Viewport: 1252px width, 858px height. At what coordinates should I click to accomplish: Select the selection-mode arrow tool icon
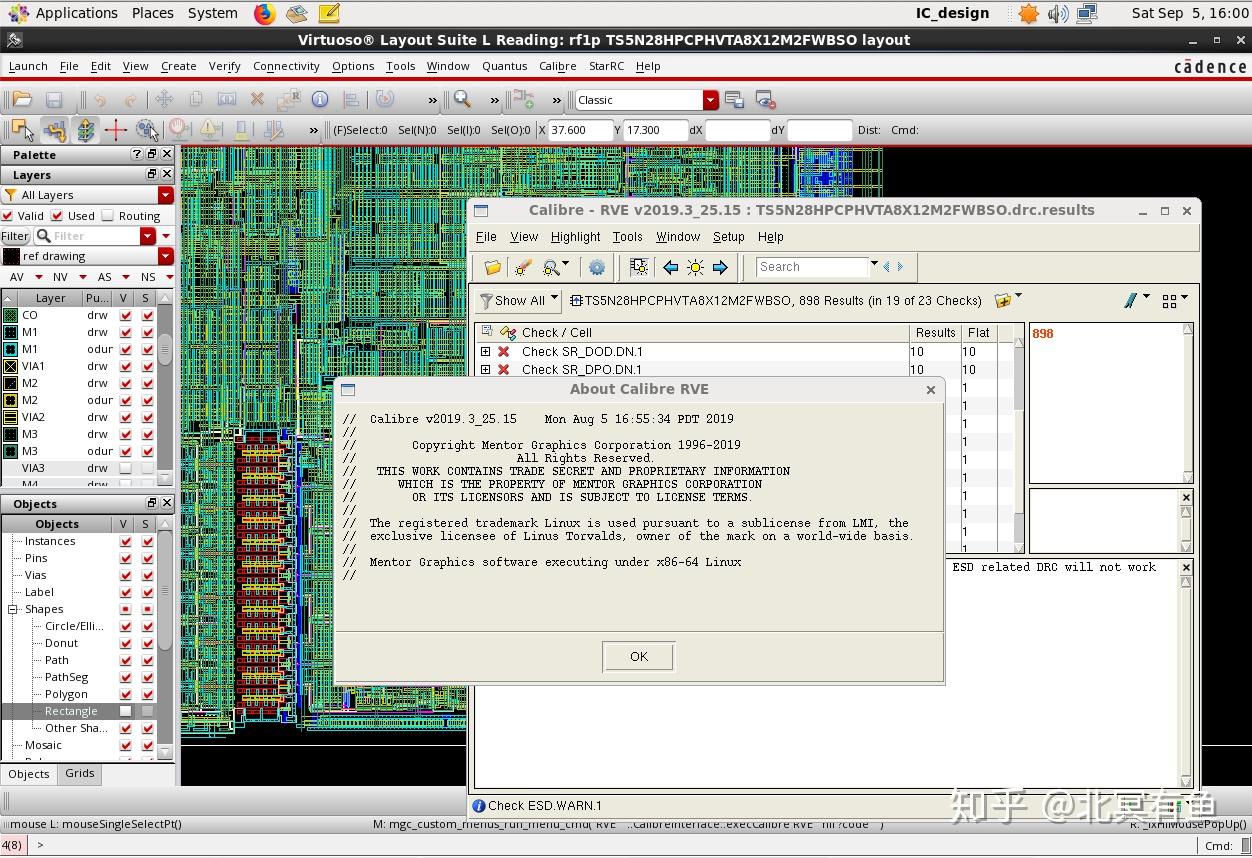[x=22, y=130]
